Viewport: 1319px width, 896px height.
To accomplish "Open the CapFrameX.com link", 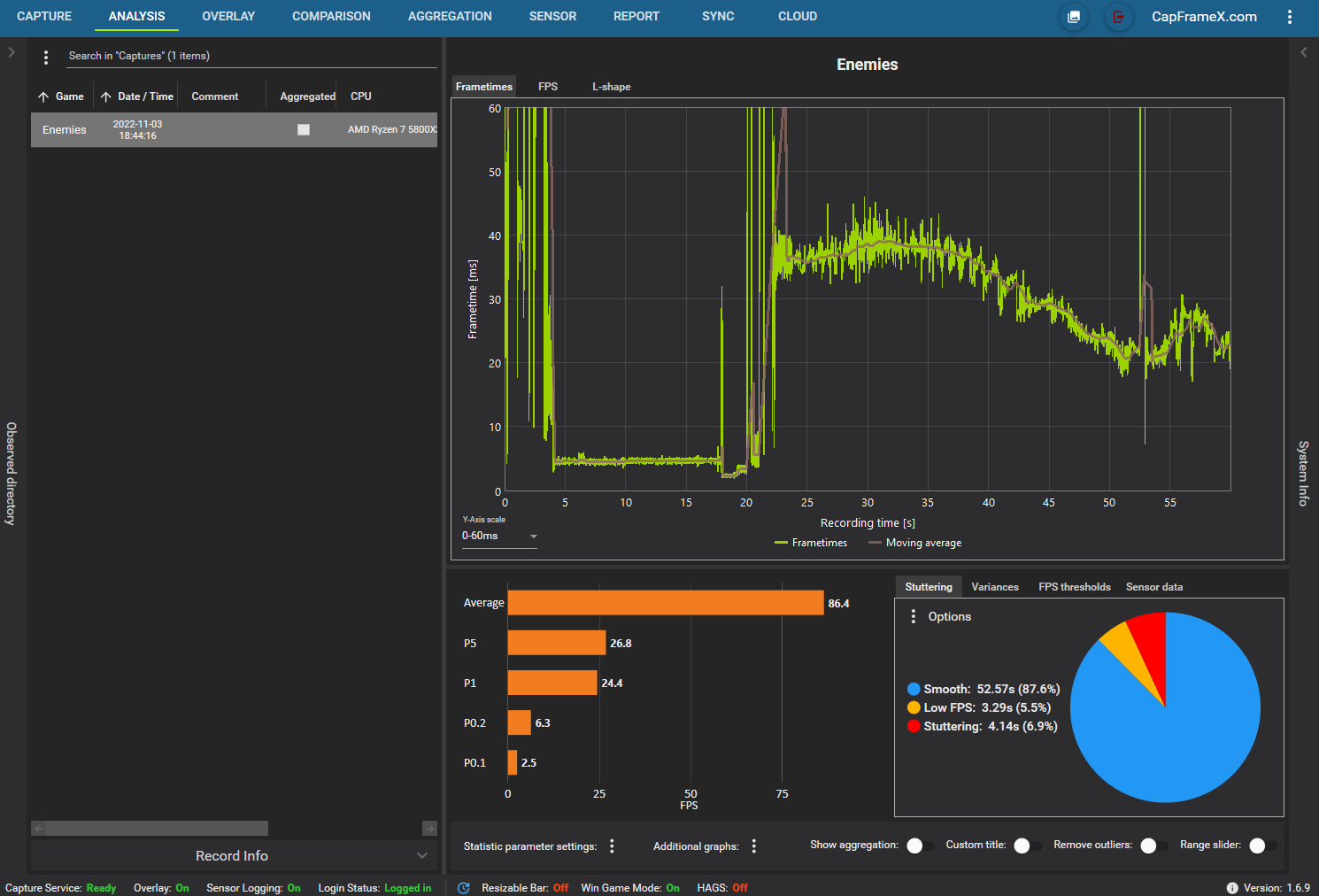I will [1204, 17].
